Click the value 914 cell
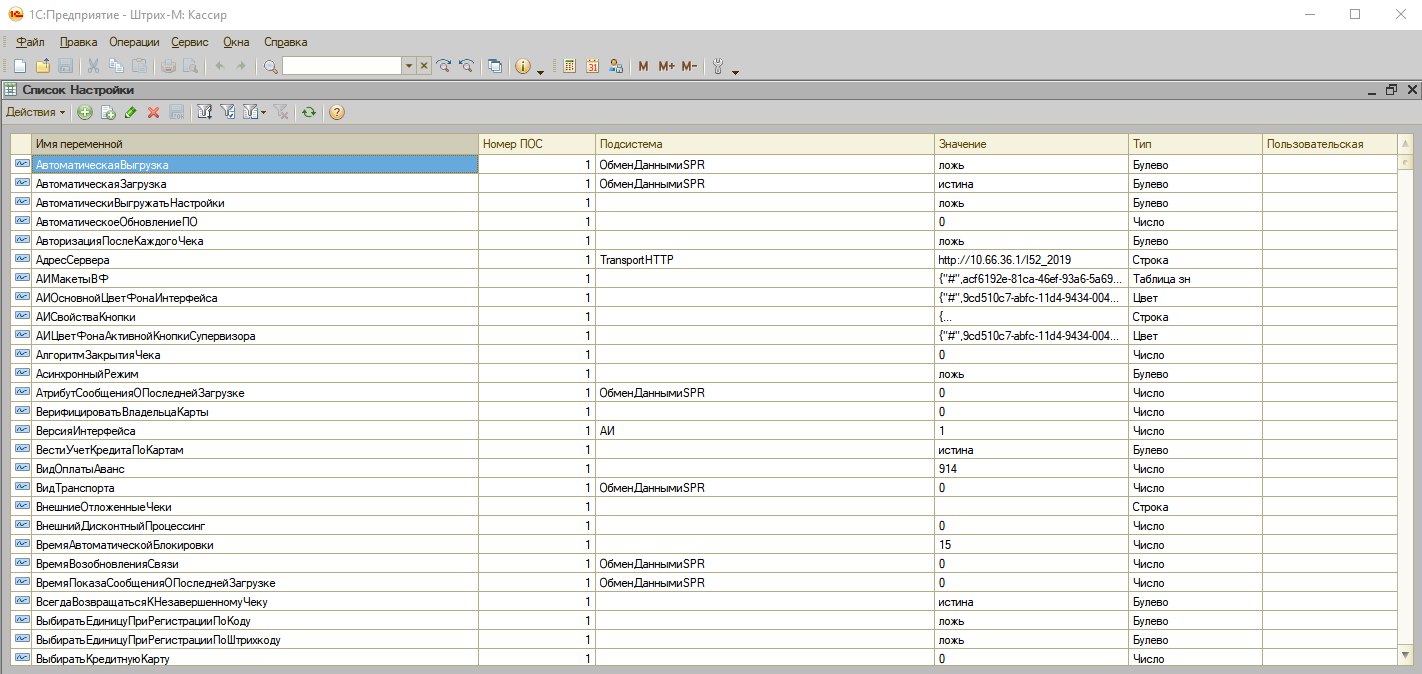 [1032, 469]
